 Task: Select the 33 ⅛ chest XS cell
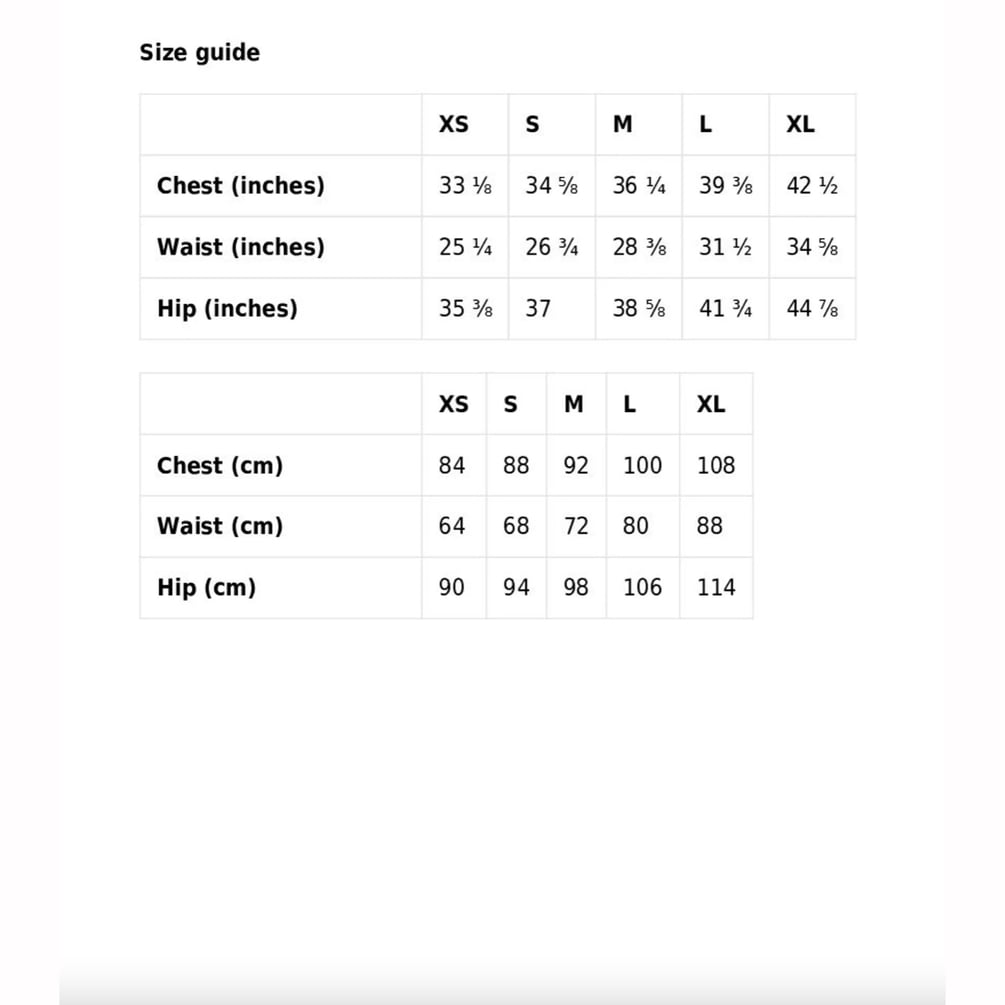coord(465,185)
